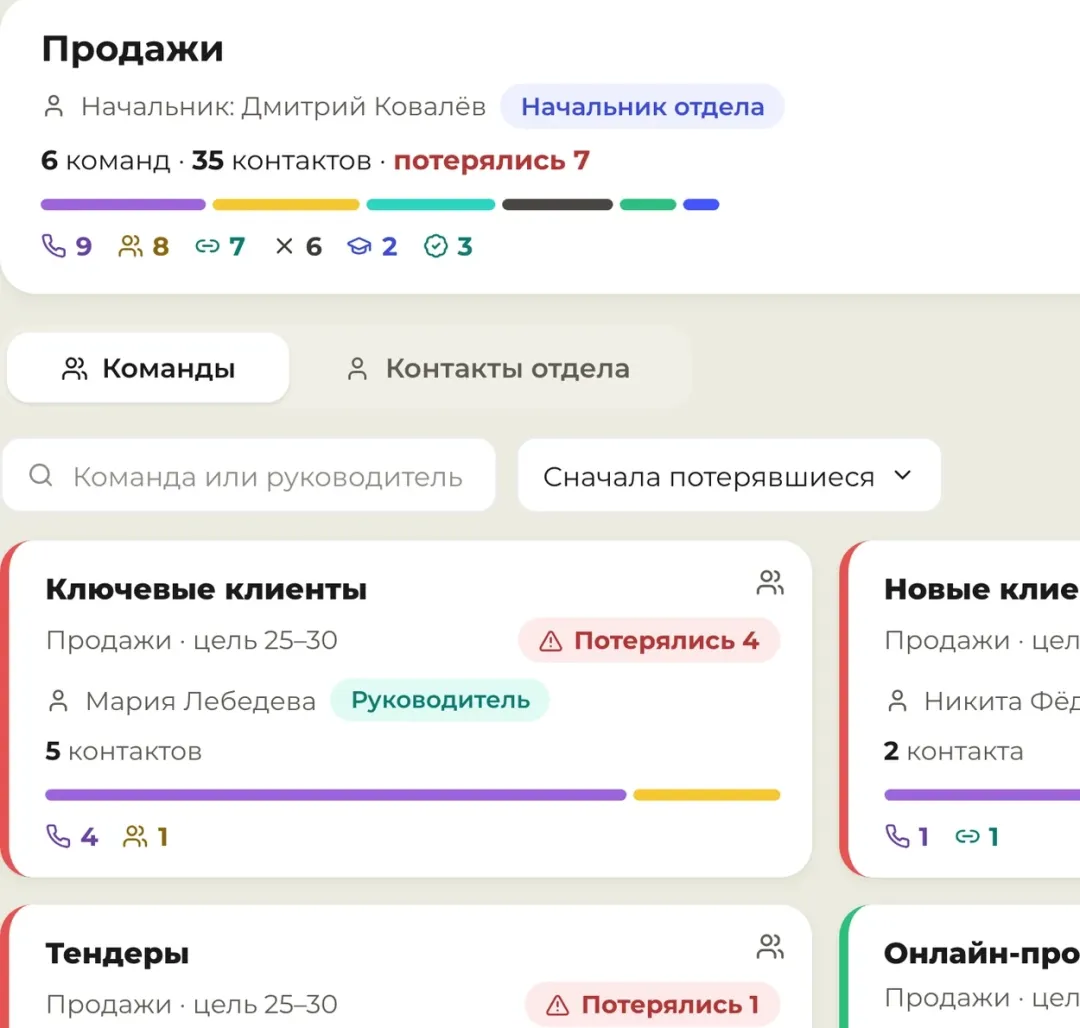Open the Контакты отдела tab

click(488, 368)
